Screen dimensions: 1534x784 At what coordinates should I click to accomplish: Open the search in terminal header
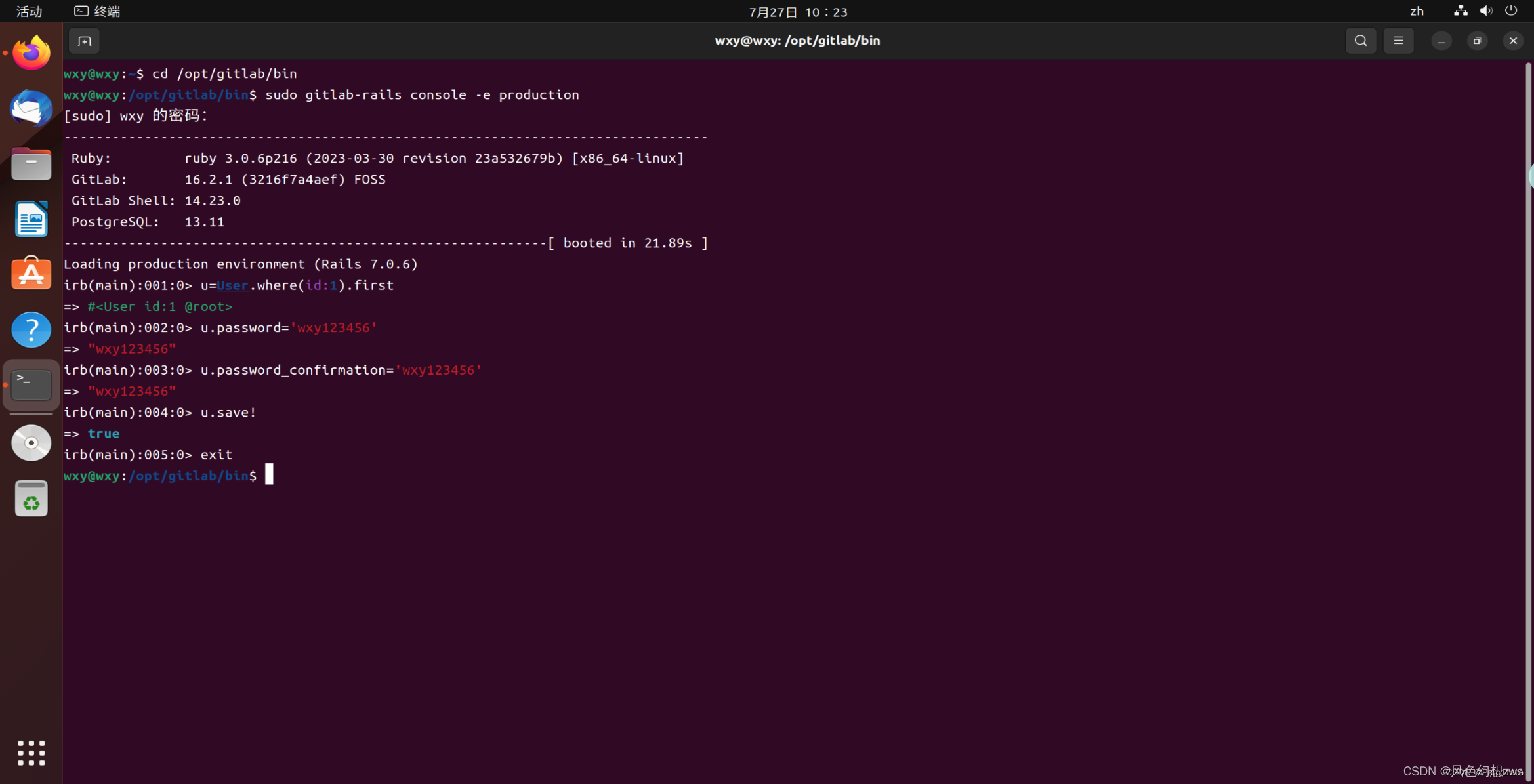(x=1360, y=40)
